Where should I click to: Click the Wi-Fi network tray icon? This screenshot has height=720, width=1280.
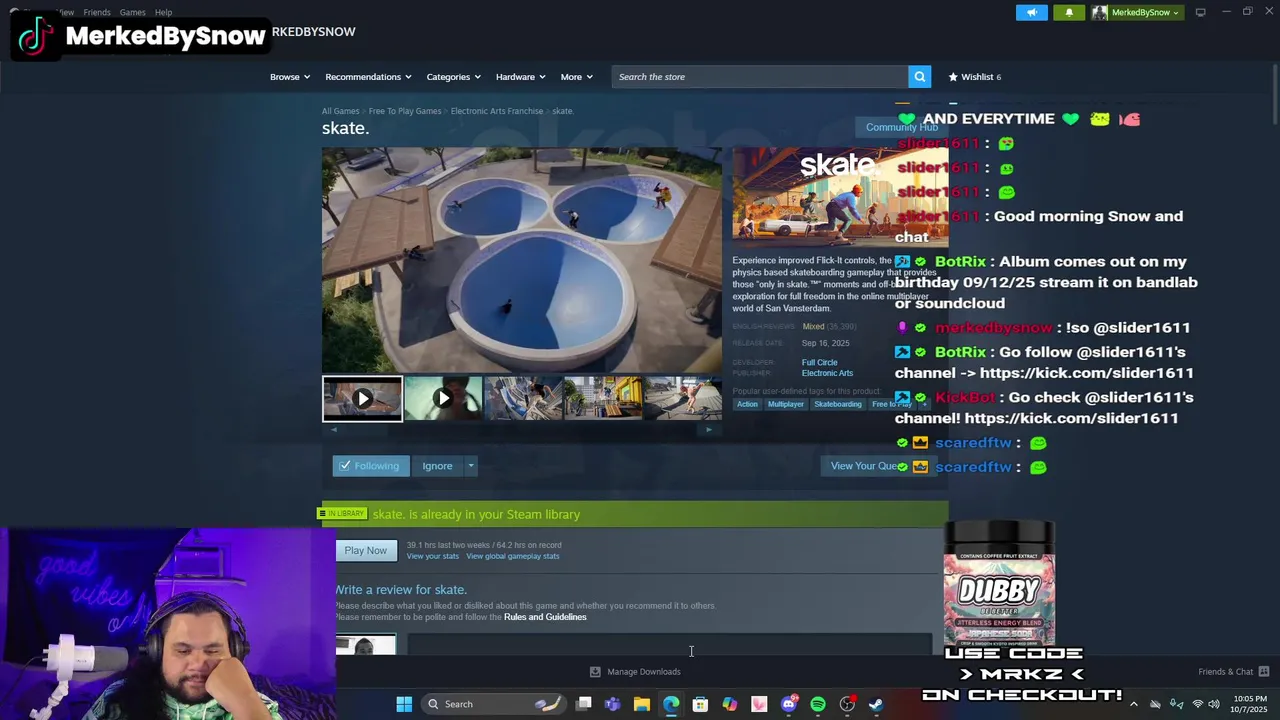coord(1197,704)
